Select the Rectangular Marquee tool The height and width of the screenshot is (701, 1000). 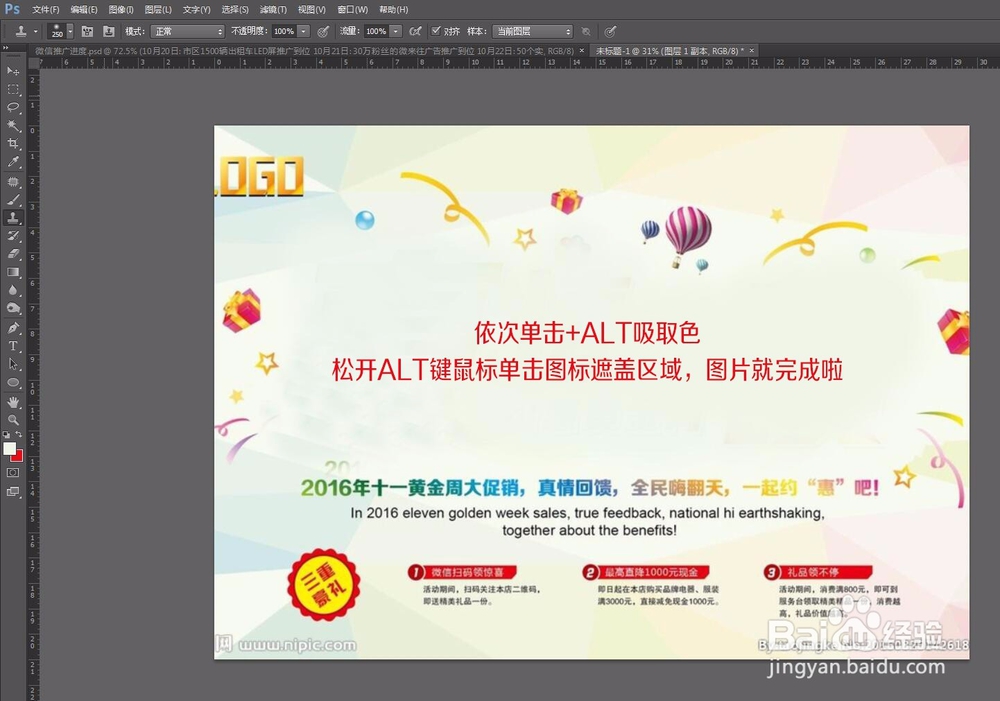(x=13, y=89)
